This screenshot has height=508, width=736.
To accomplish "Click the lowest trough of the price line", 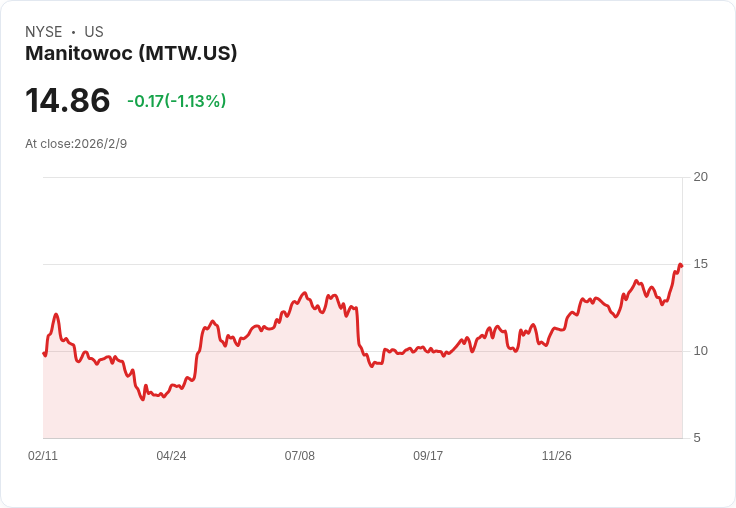I will (x=143, y=399).
